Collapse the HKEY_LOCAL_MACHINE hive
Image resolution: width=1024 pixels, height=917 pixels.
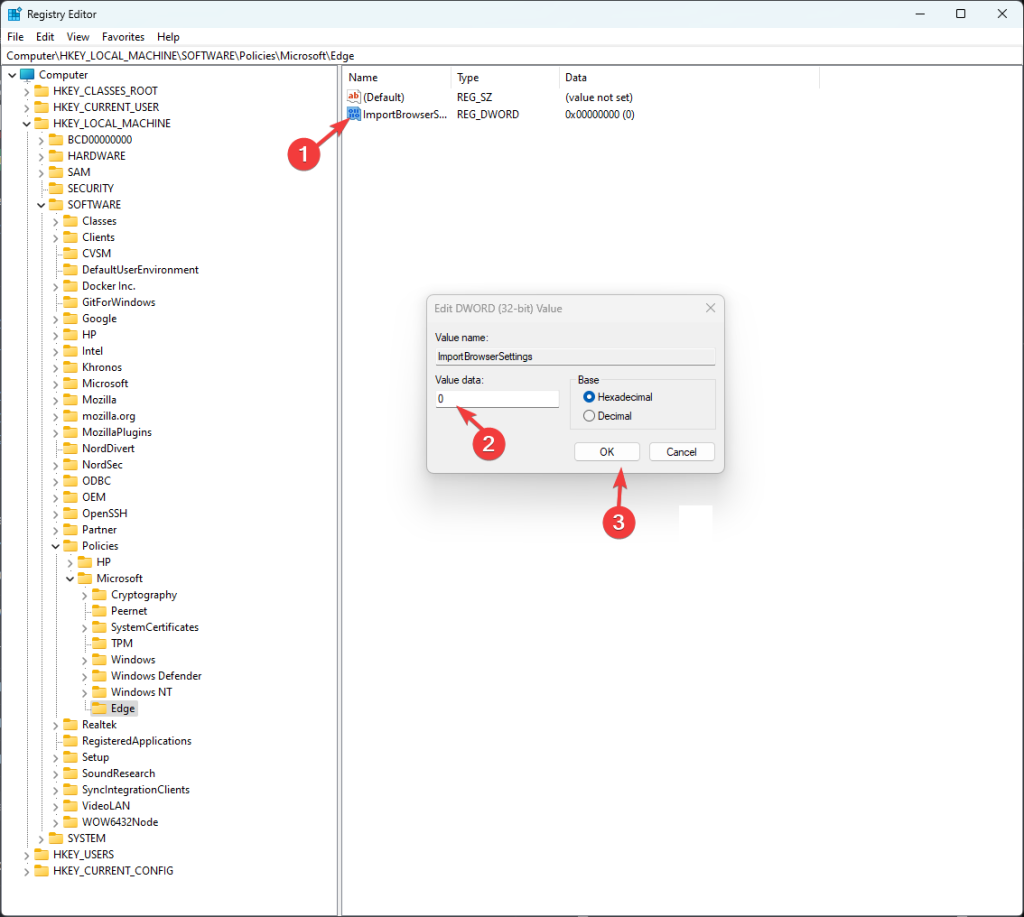26,123
